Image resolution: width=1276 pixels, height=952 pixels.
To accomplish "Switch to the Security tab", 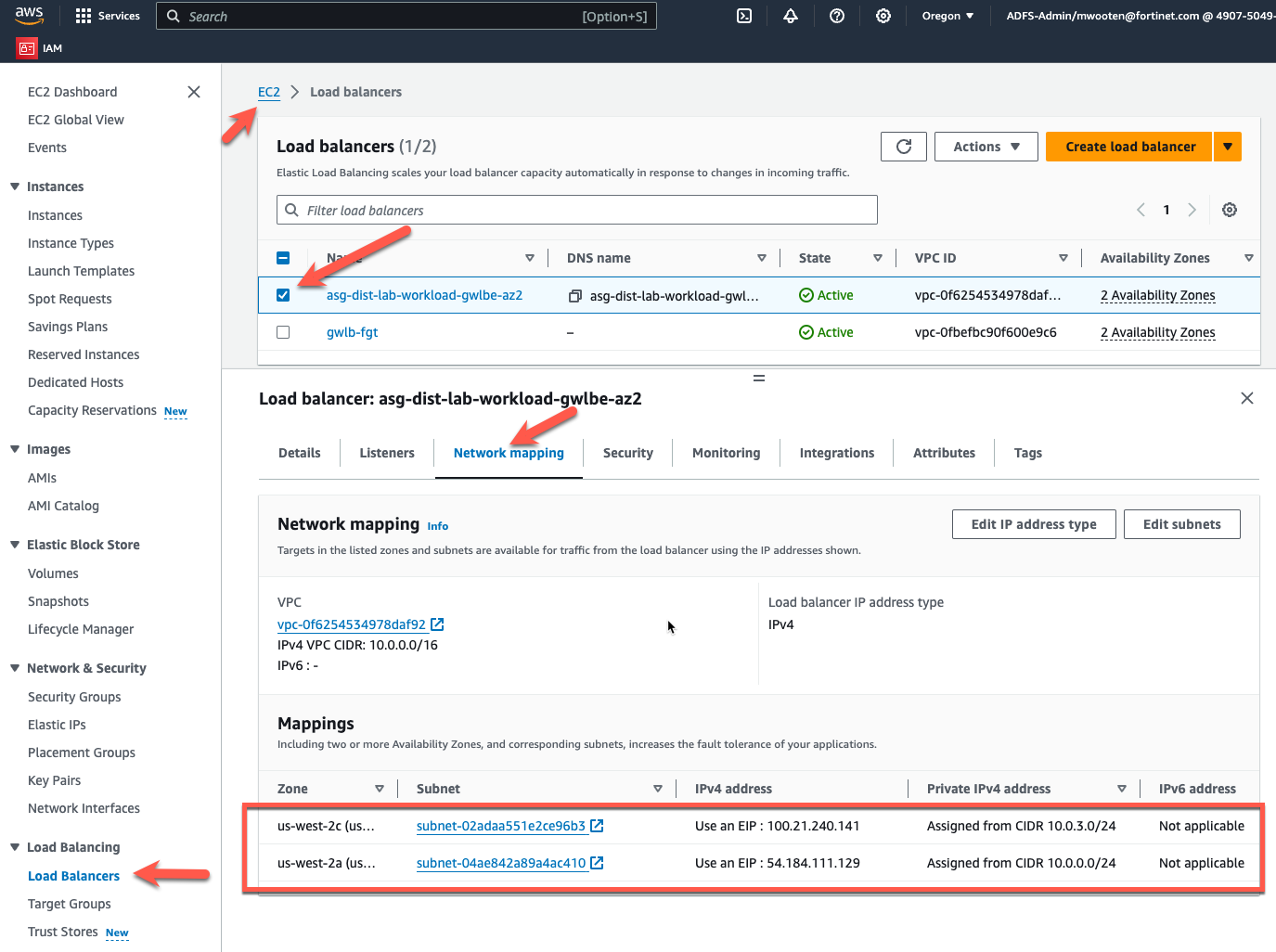I will point(628,453).
